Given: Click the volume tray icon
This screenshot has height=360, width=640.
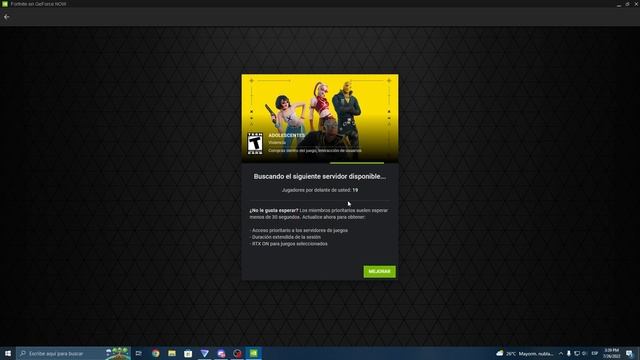Looking at the screenshot, I should [584, 353].
